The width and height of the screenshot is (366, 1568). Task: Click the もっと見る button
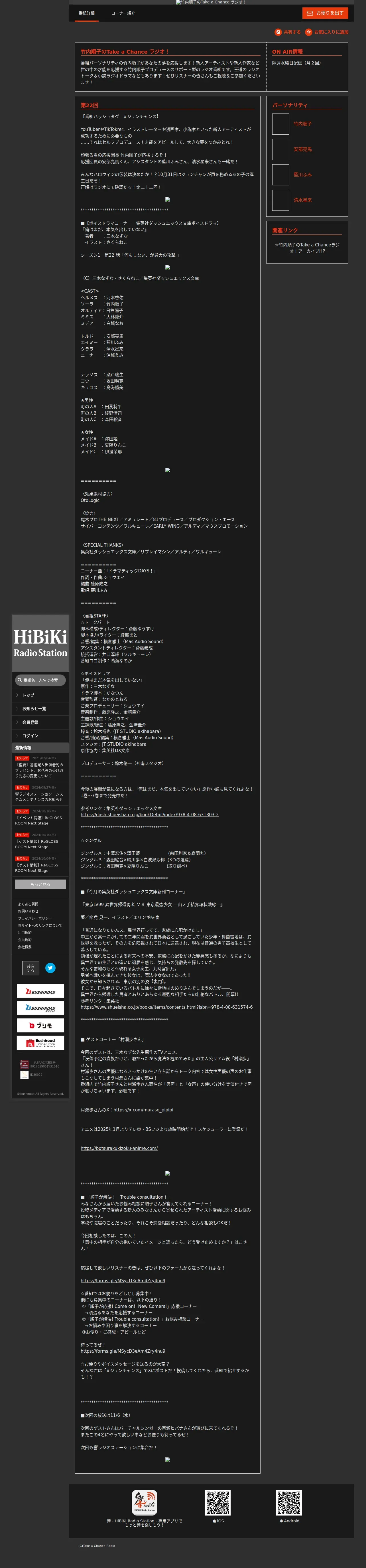pyautogui.click(x=40, y=884)
